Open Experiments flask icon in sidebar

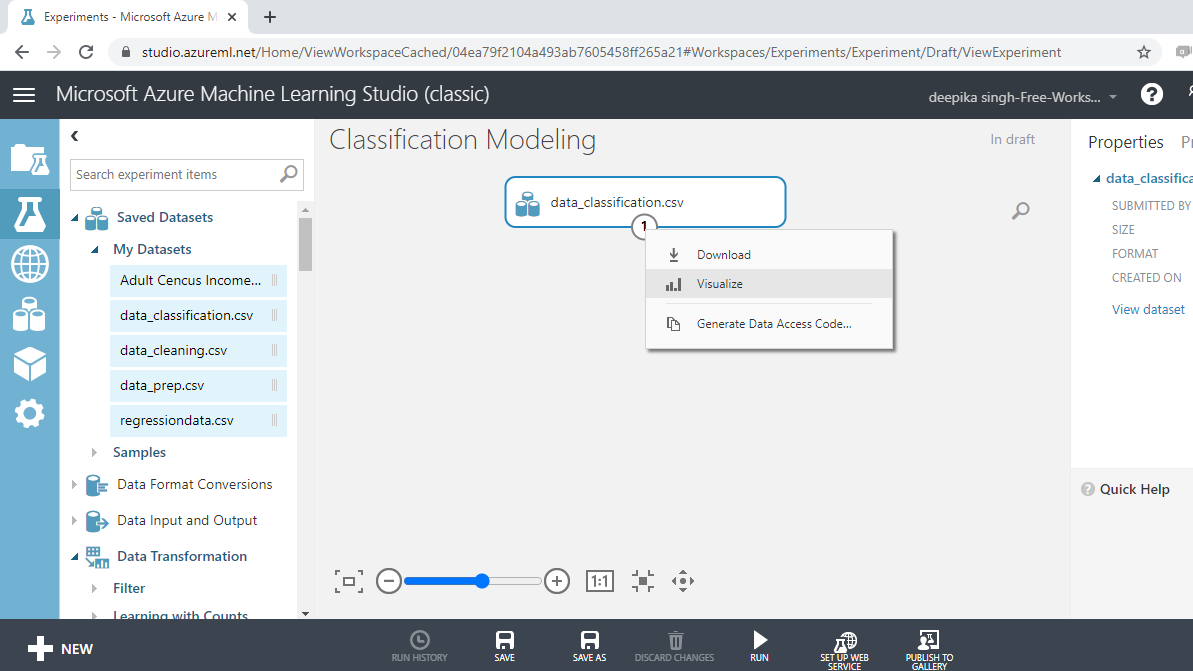(30, 214)
